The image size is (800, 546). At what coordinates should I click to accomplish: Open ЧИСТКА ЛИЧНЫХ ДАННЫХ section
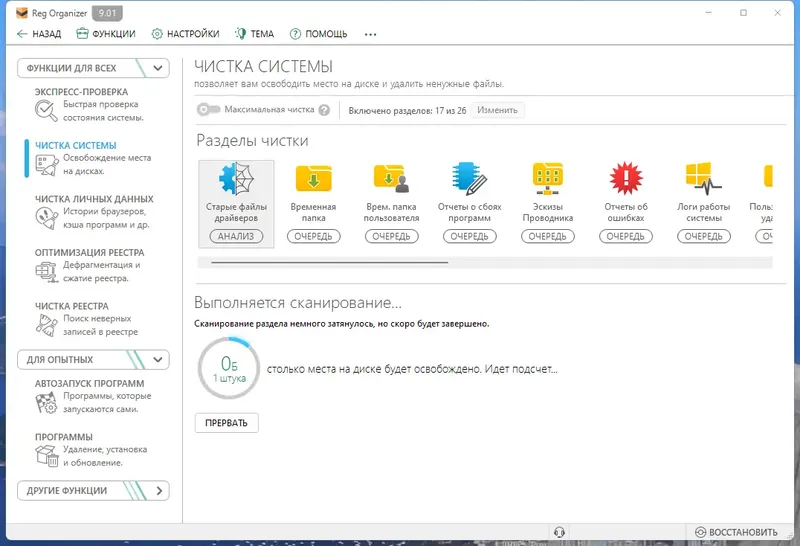click(94, 199)
